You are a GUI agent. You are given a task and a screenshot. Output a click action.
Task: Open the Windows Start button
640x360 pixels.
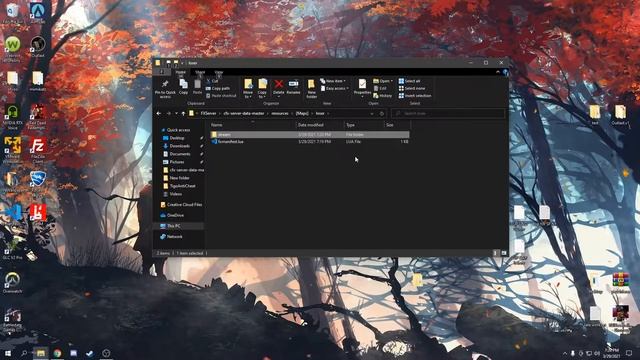[7, 353]
